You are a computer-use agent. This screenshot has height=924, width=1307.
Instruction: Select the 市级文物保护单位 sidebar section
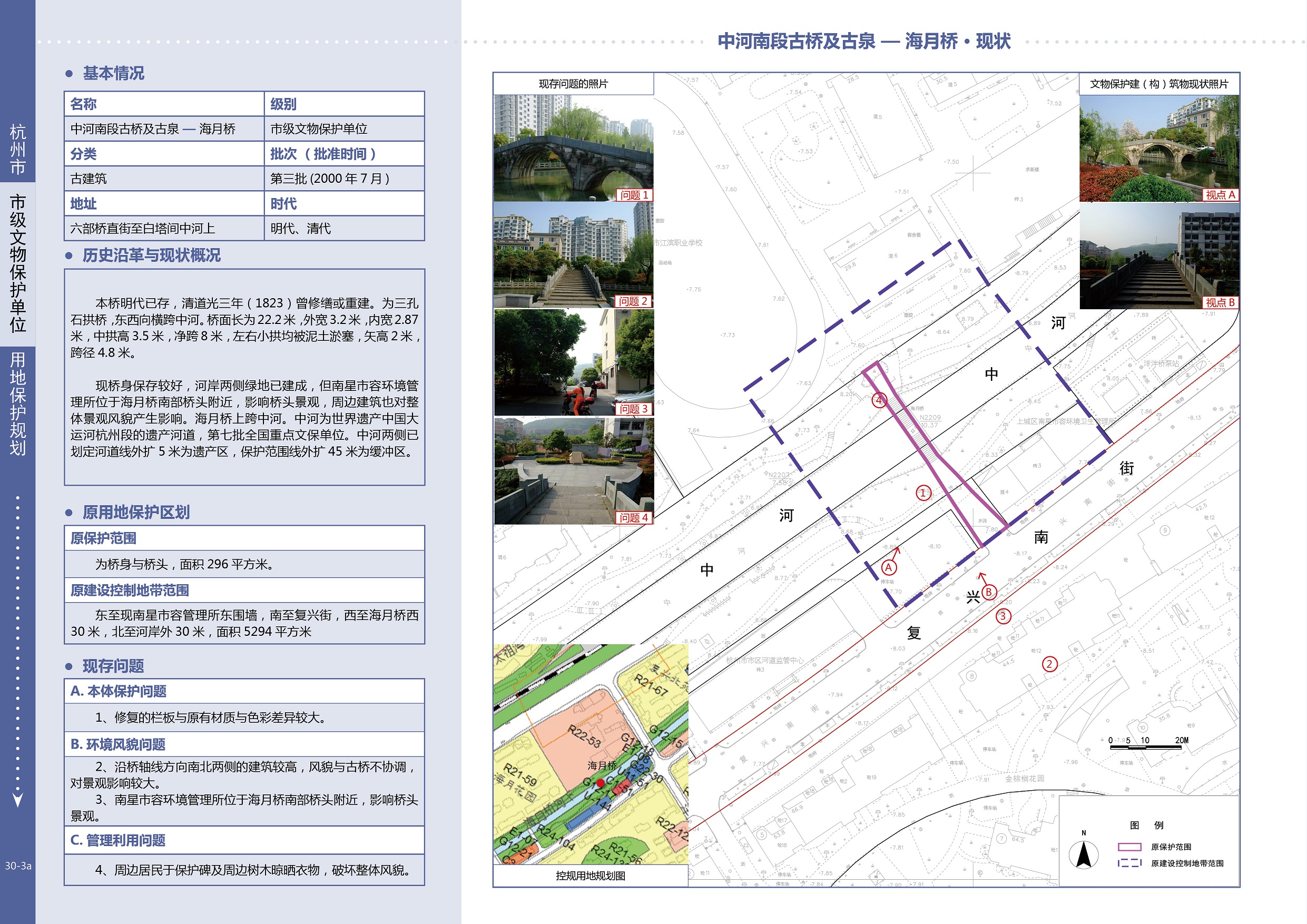click(18, 263)
